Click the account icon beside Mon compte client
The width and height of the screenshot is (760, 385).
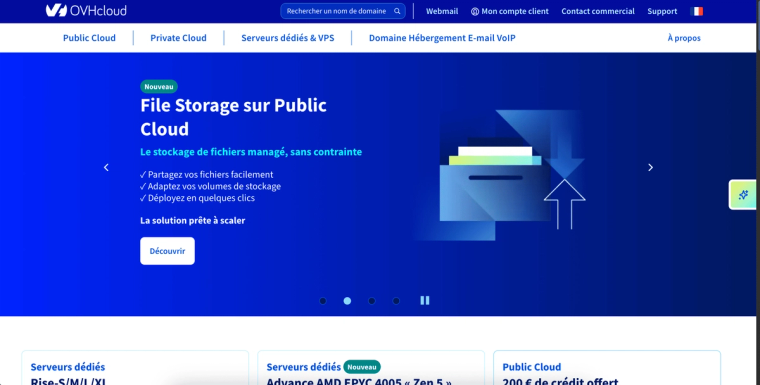click(475, 12)
